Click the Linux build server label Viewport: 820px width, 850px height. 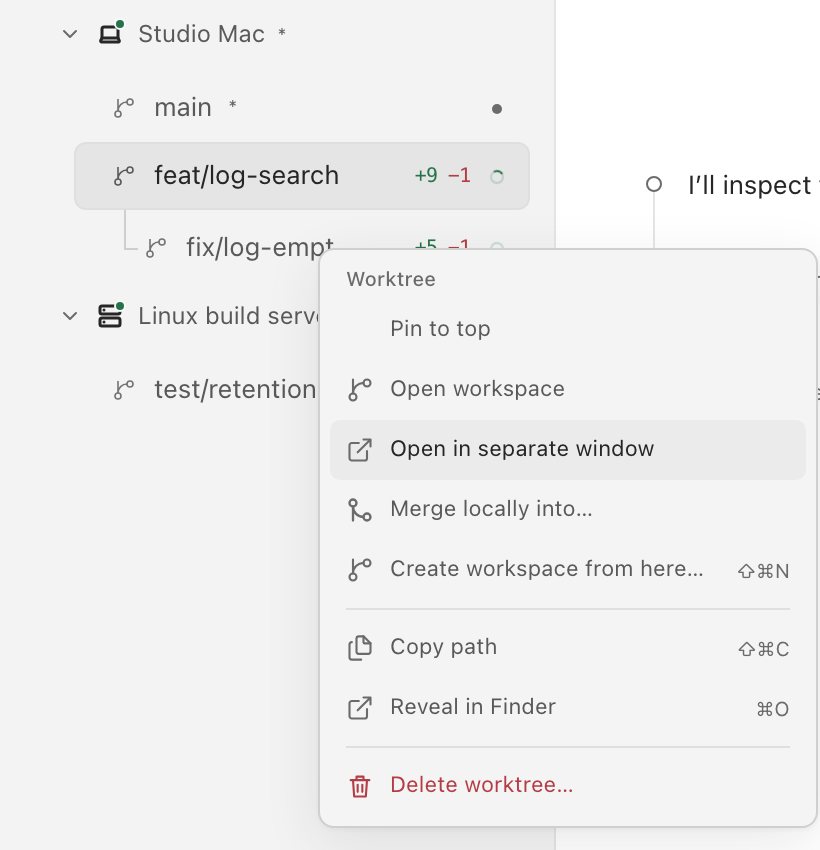pos(229,316)
